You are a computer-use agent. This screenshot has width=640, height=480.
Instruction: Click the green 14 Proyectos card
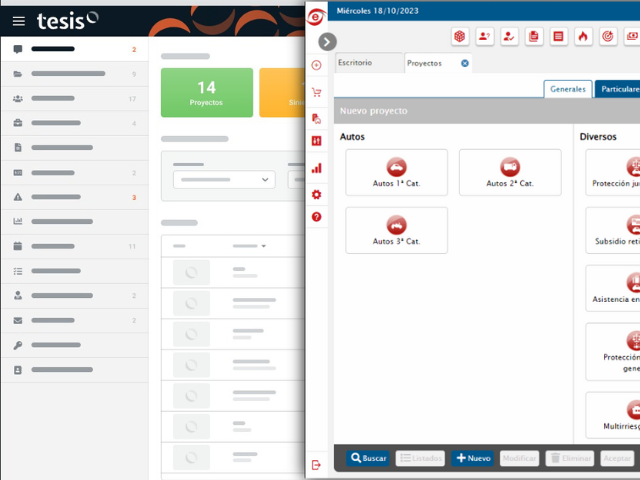coord(206,93)
